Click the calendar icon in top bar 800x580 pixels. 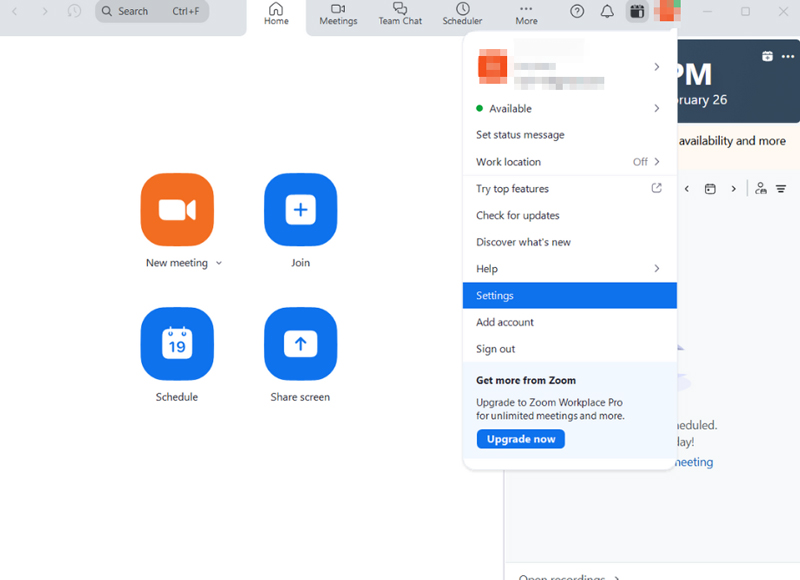click(636, 12)
